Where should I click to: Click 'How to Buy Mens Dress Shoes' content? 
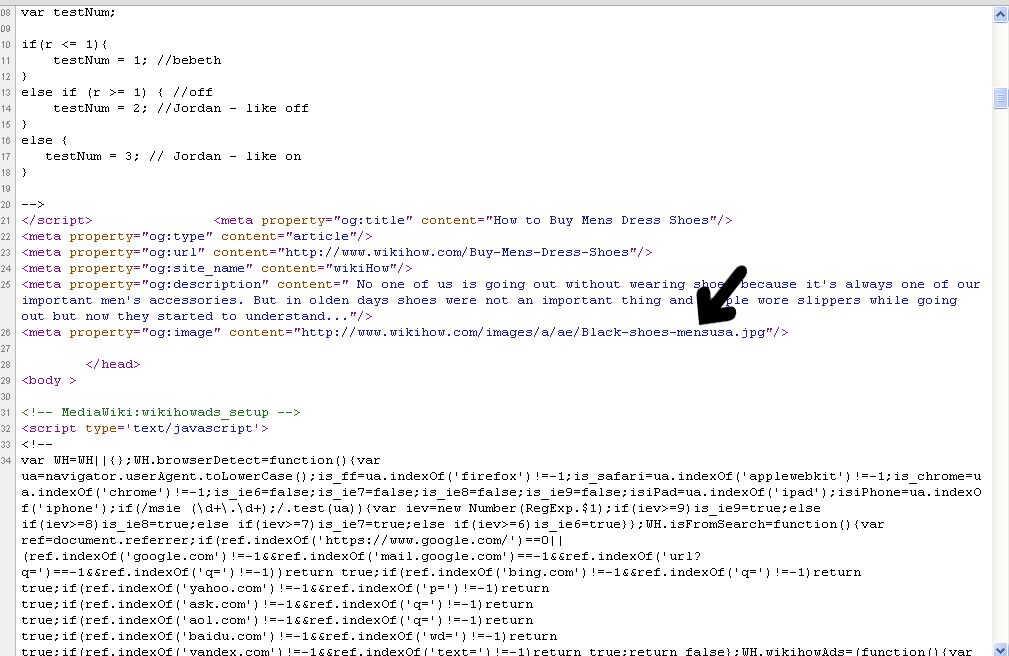(x=601, y=221)
